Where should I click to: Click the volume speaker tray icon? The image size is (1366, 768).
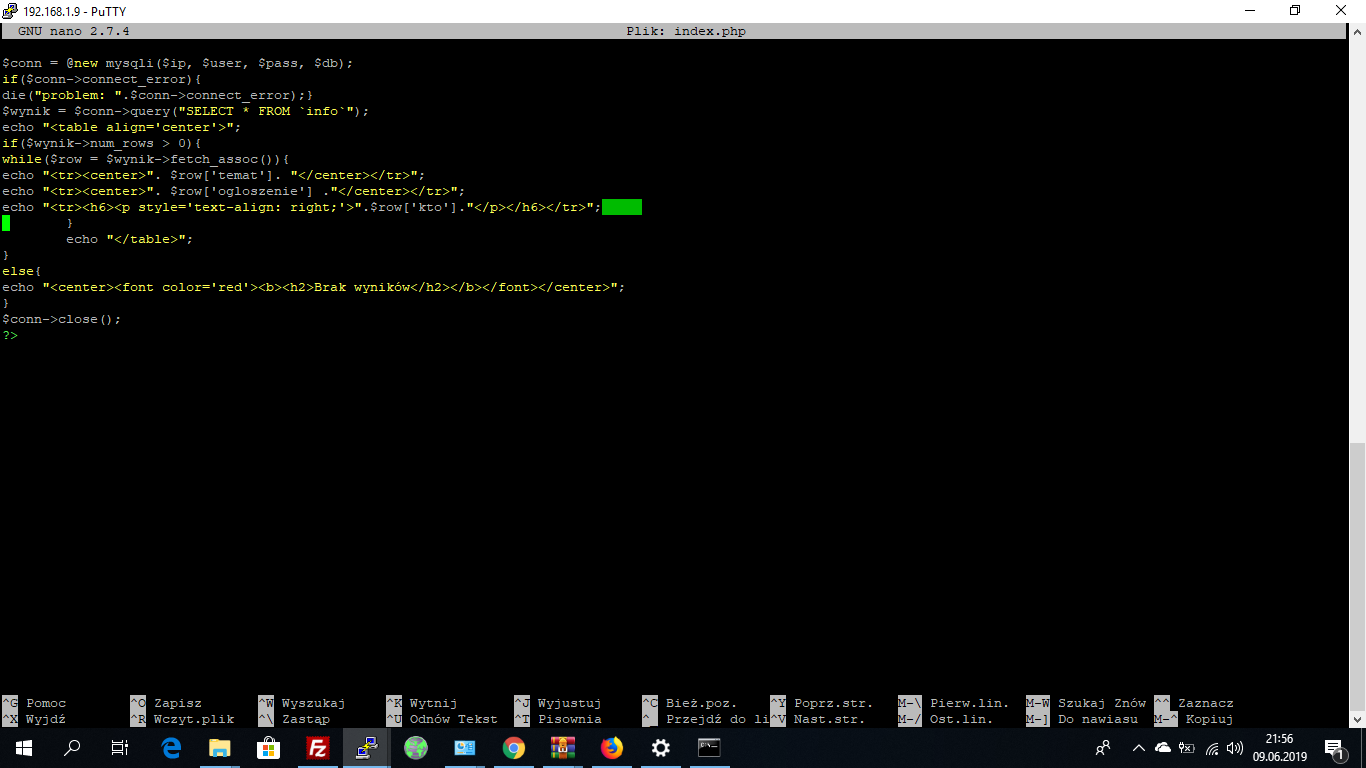click(1235, 748)
